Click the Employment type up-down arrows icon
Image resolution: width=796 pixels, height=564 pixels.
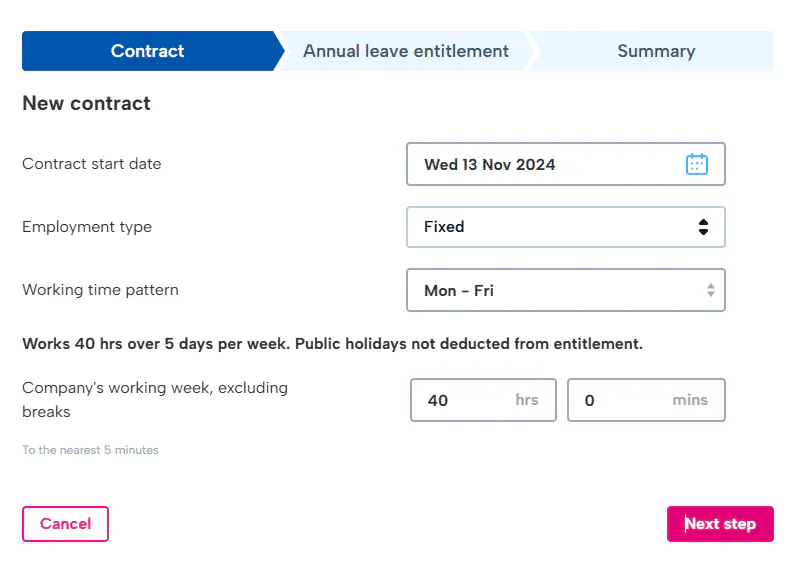coord(704,227)
